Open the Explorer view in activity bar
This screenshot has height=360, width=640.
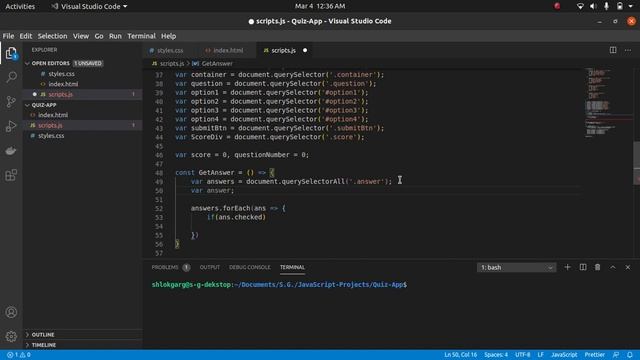coord(11,53)
